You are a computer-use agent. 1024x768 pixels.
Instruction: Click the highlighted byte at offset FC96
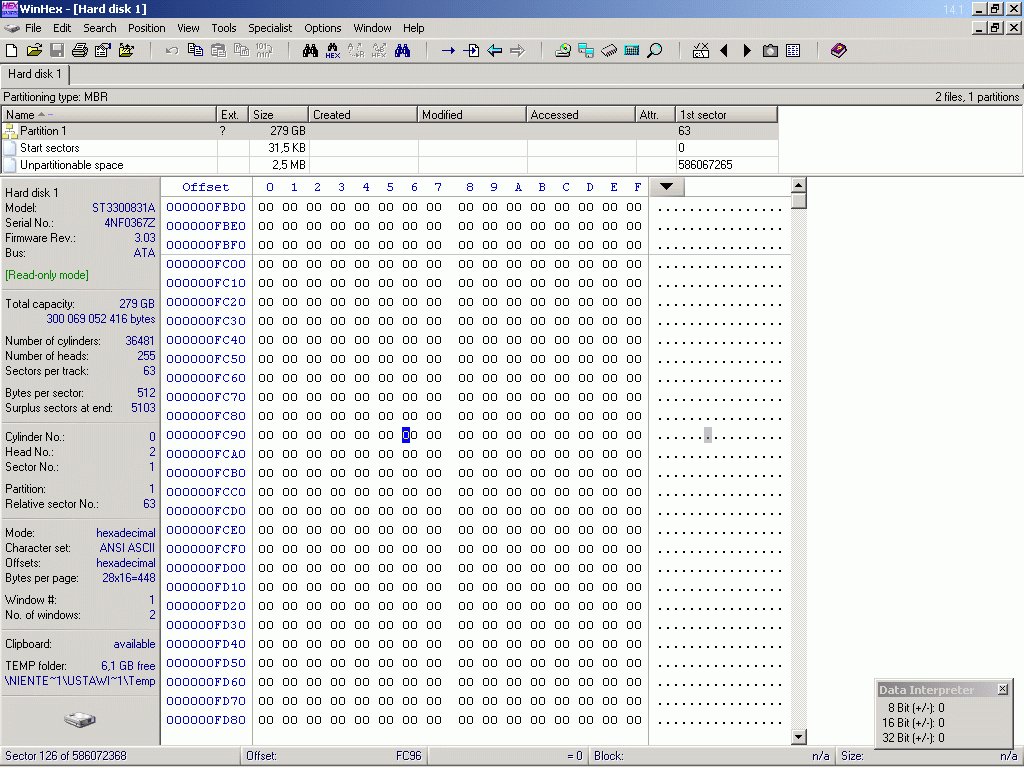[x=409, y=435]
